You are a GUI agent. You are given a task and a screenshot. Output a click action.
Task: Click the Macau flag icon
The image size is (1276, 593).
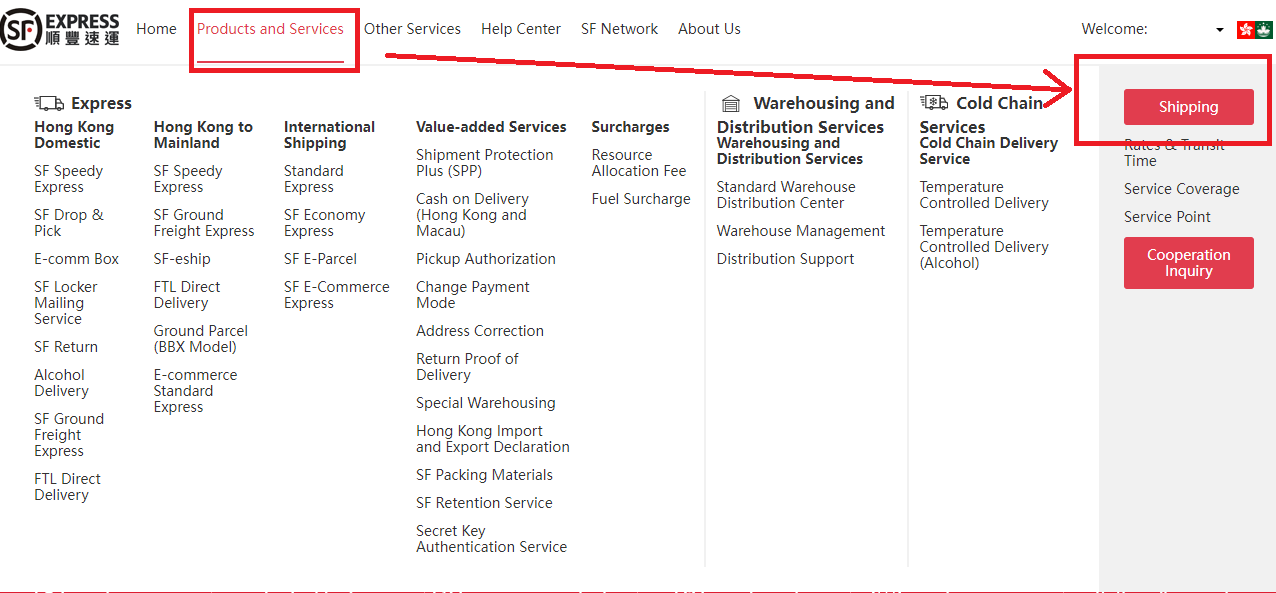(x=1264, y=30)
